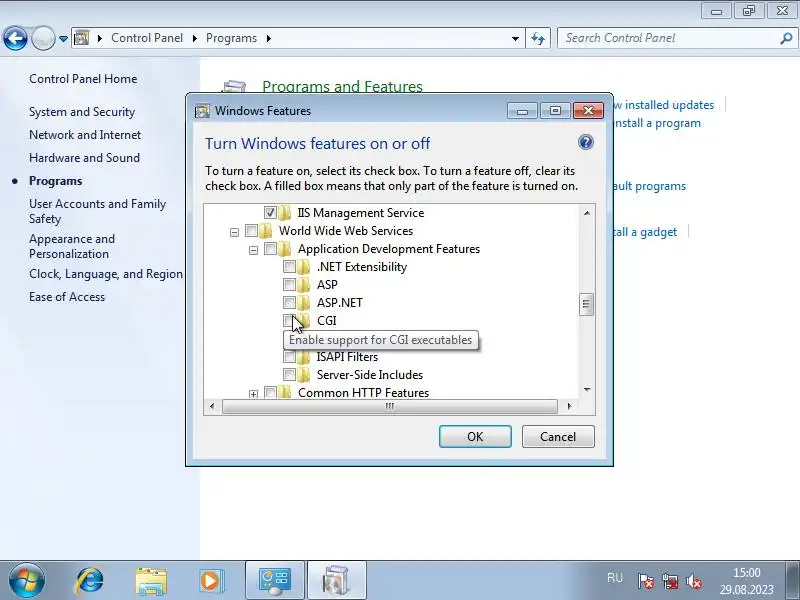
Task: Expand the arrow after Control Panel breadcrumb
Action: click(195, 38)
